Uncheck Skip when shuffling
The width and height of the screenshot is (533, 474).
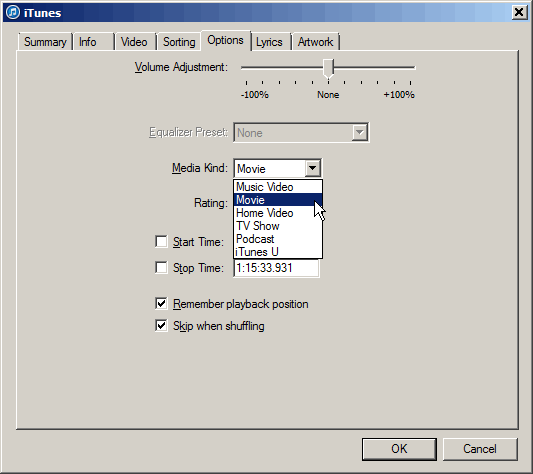coord(161,326)
